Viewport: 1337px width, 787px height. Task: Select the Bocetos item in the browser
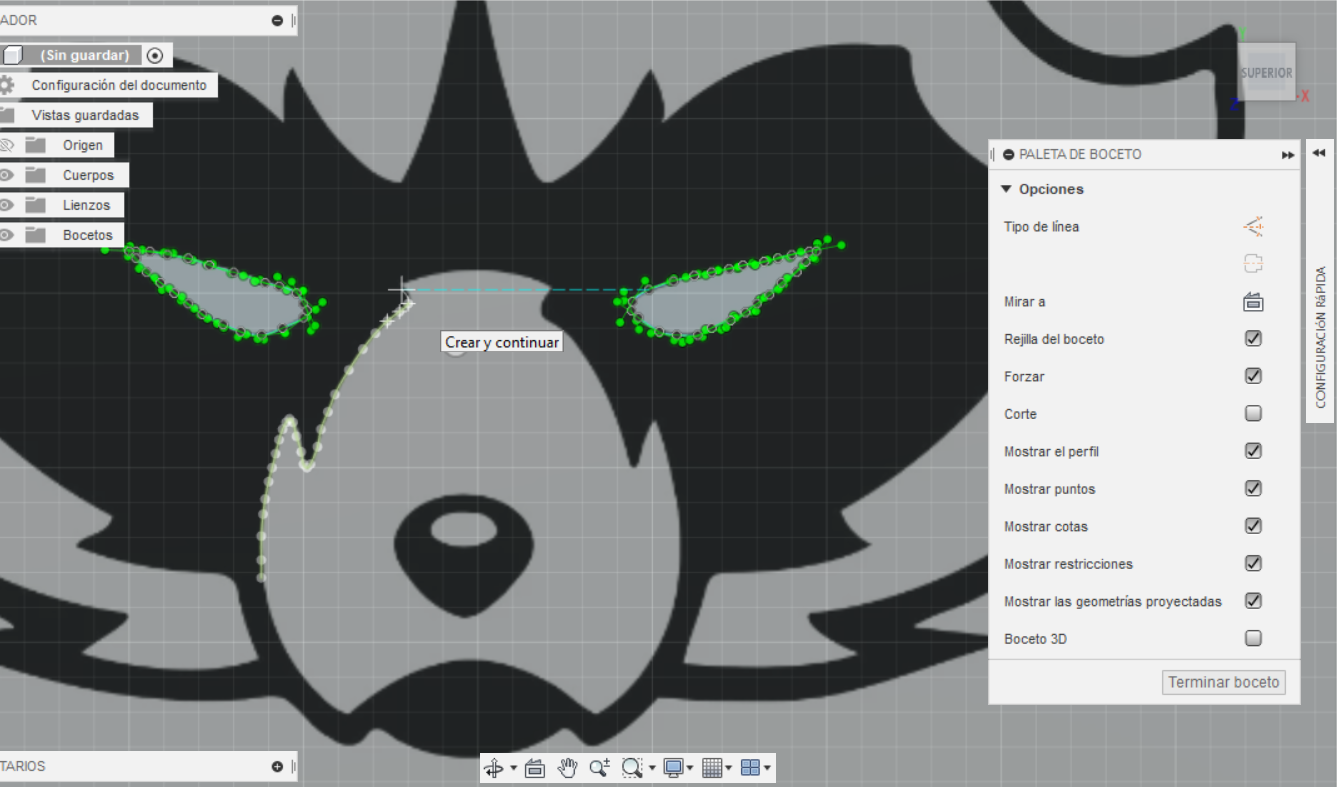pos(88,235)
